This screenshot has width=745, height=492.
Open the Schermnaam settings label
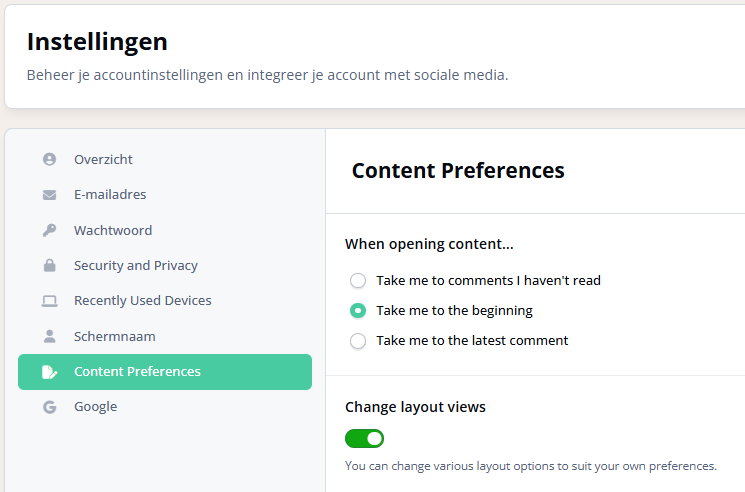[x=115, y=336]
